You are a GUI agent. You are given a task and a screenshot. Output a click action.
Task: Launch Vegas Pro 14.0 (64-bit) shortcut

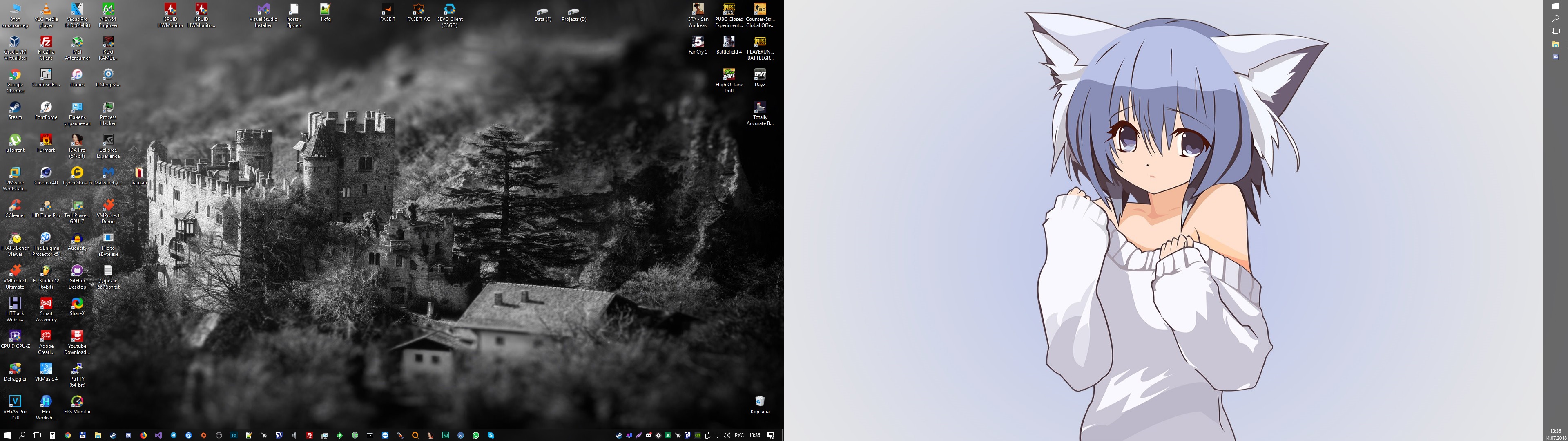(77, 15)
